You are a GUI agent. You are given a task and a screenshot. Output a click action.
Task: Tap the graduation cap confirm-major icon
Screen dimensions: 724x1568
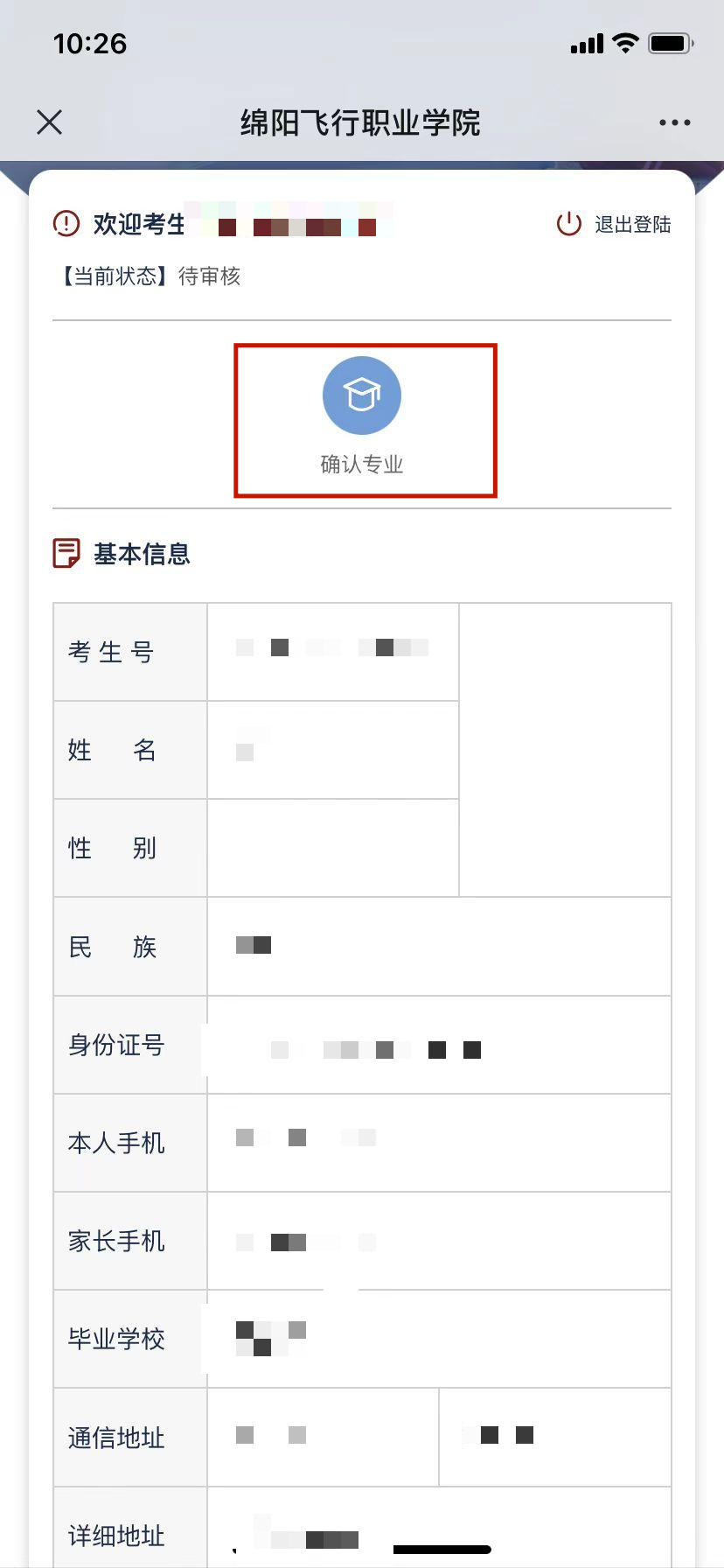click(x=362, y=395)
